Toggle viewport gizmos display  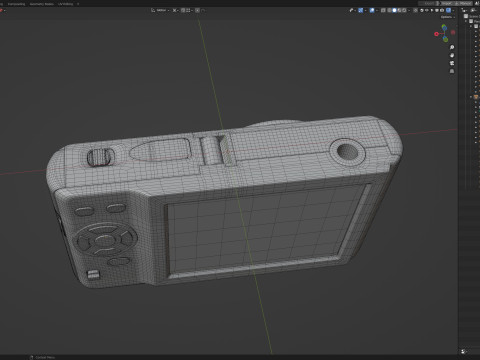(x=361, y=10)
